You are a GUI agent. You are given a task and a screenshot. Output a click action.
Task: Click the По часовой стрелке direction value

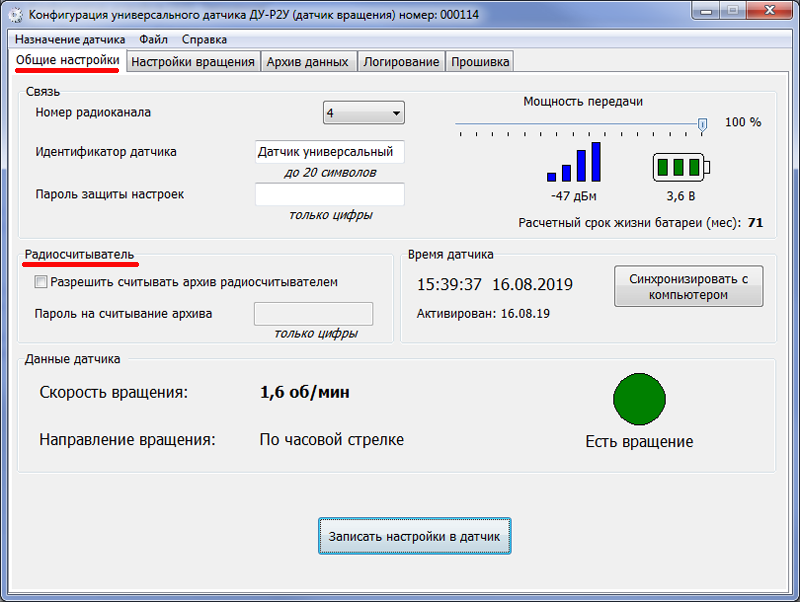(332, 439)
